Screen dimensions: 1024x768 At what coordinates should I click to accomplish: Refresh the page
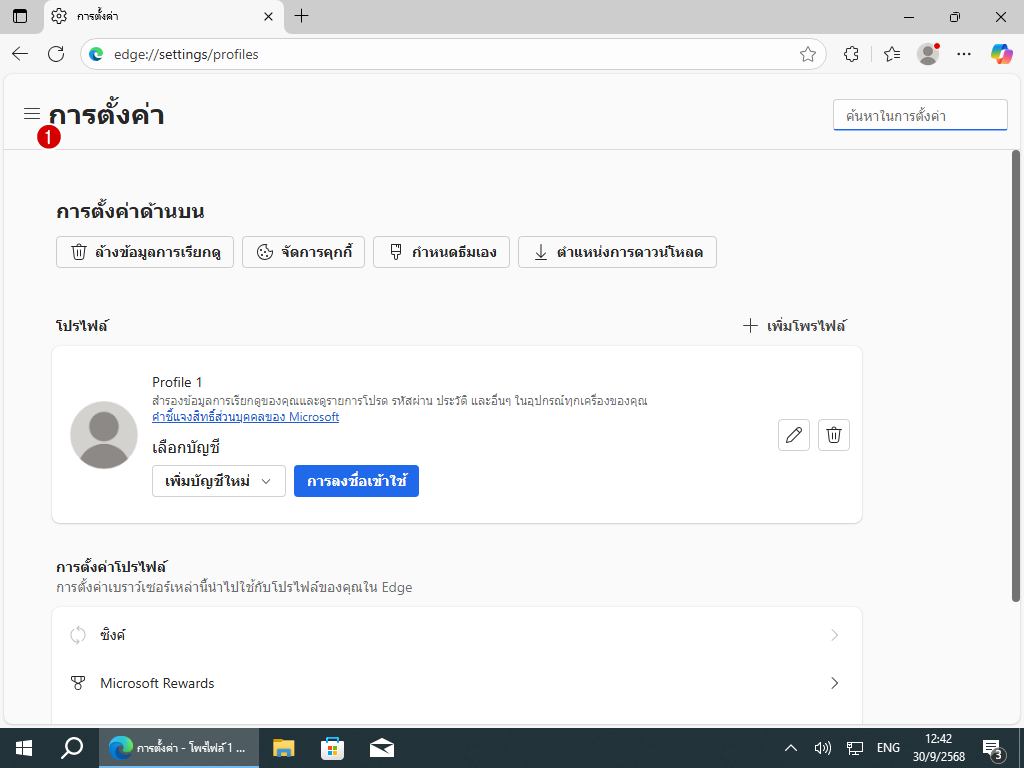click(x=56, y=54)
